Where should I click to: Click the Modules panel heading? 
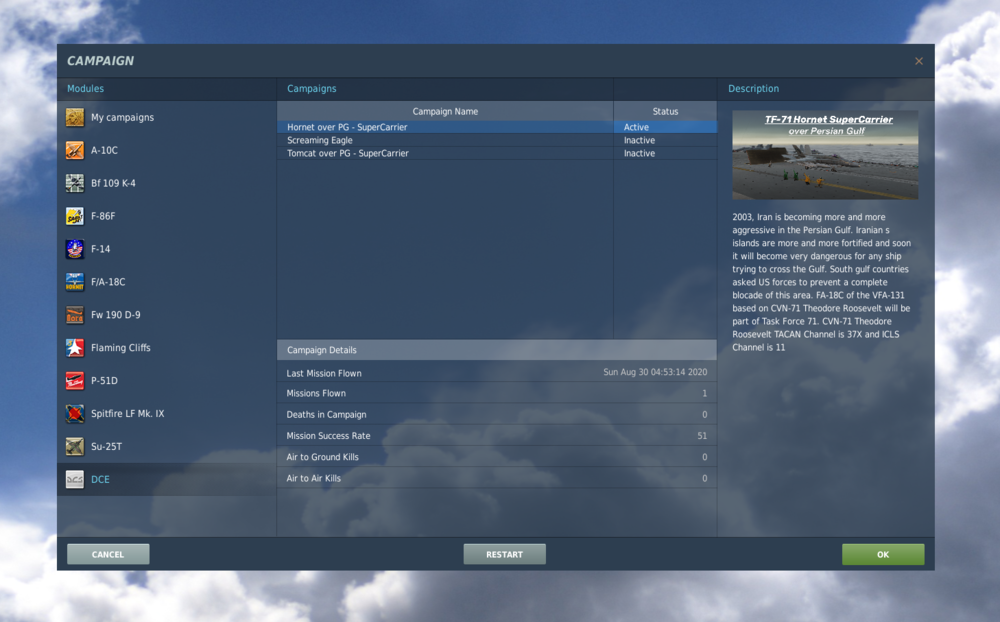point(85,89)
